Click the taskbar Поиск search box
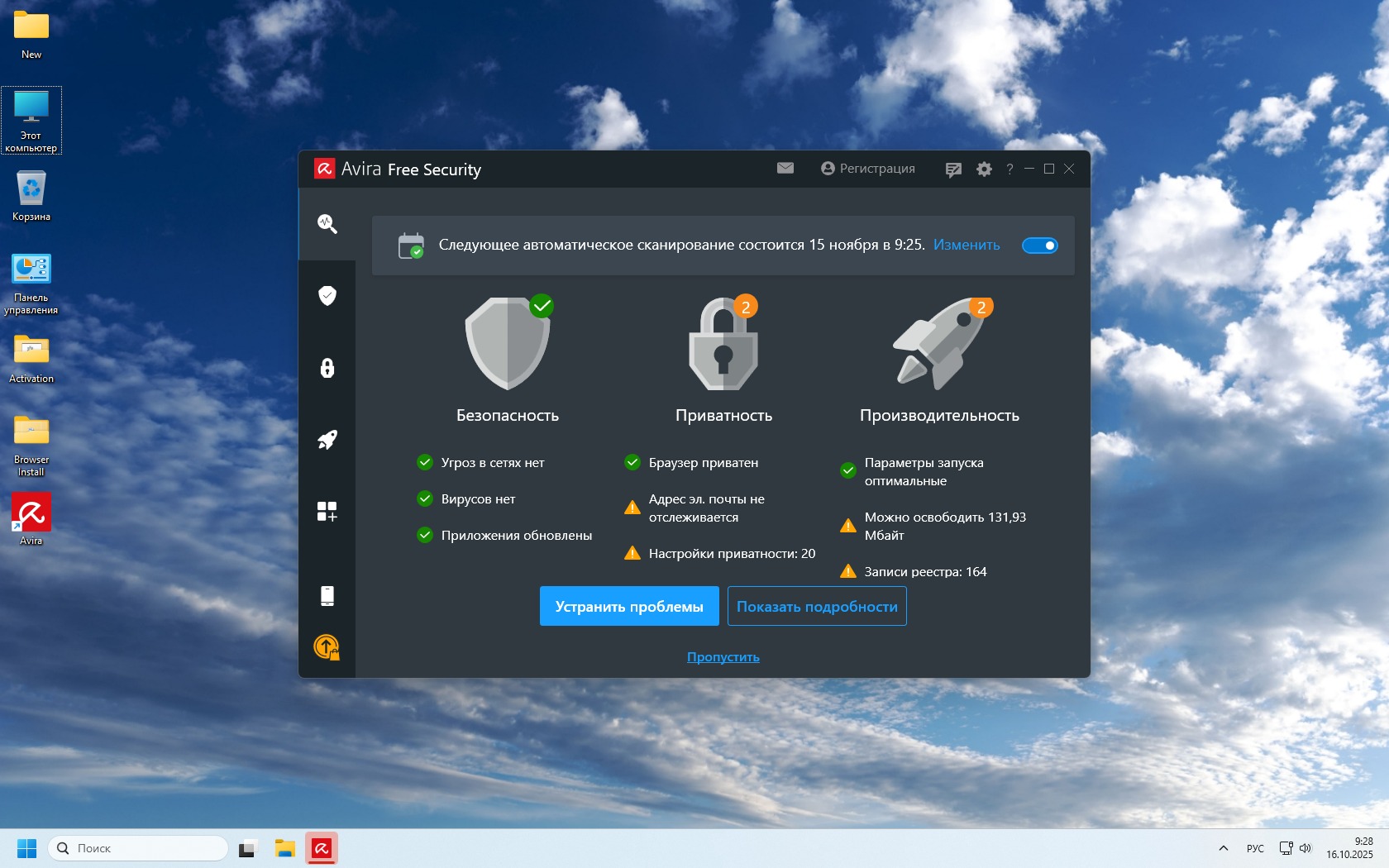Screen dimensions: 1389x868 pos(138,848)
